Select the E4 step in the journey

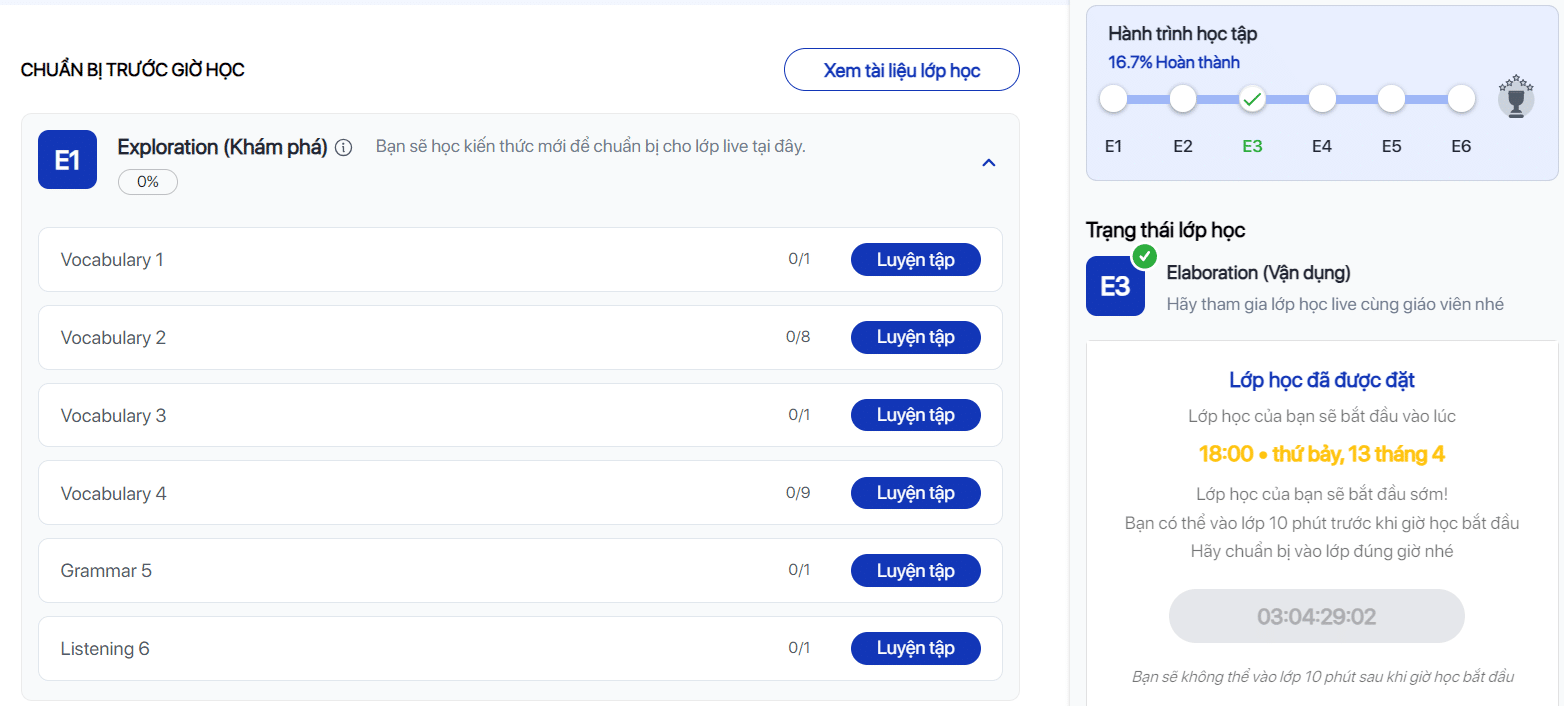point(1322,99)
